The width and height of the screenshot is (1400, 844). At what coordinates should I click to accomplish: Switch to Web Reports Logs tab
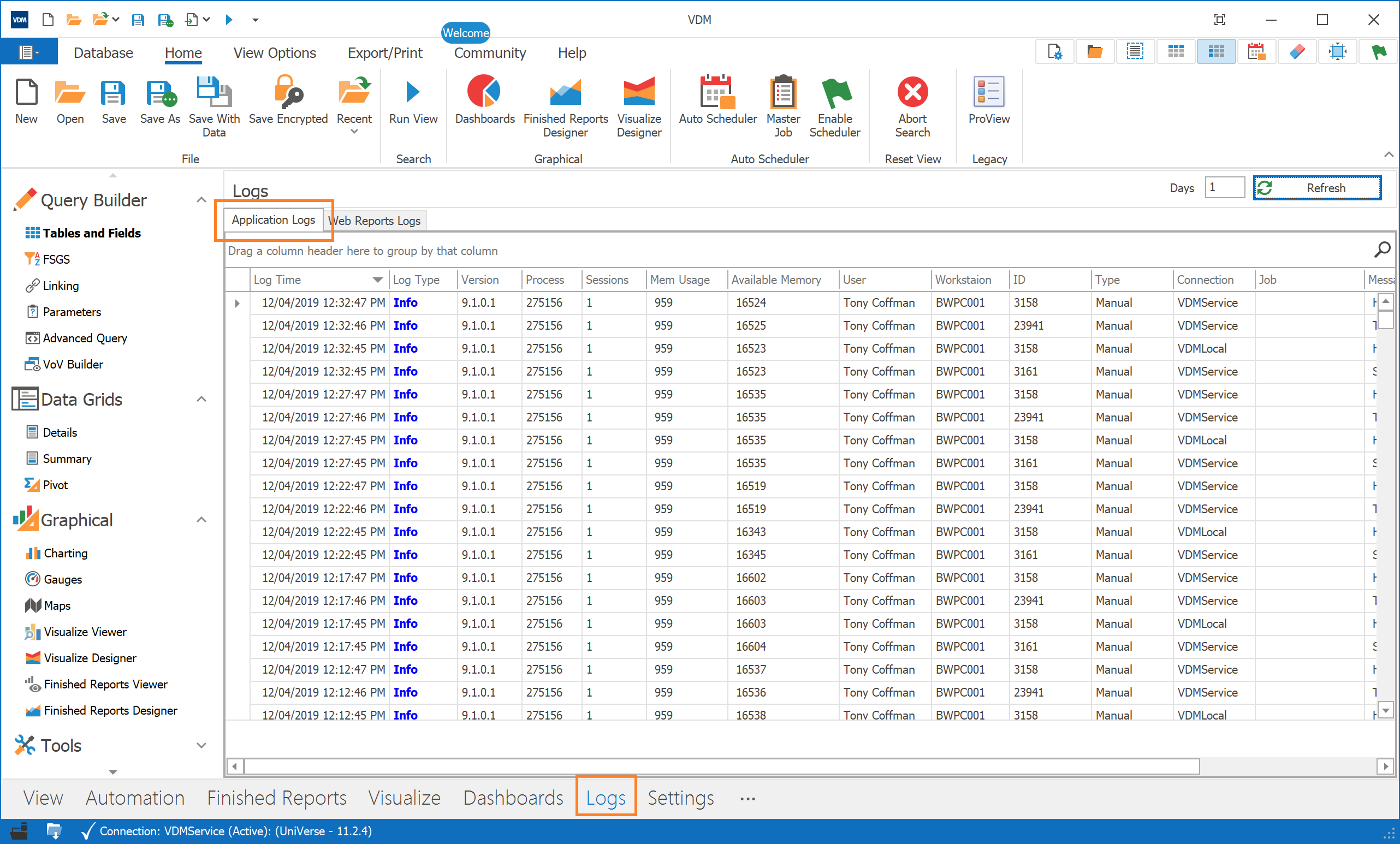click(x=376, y=221)
